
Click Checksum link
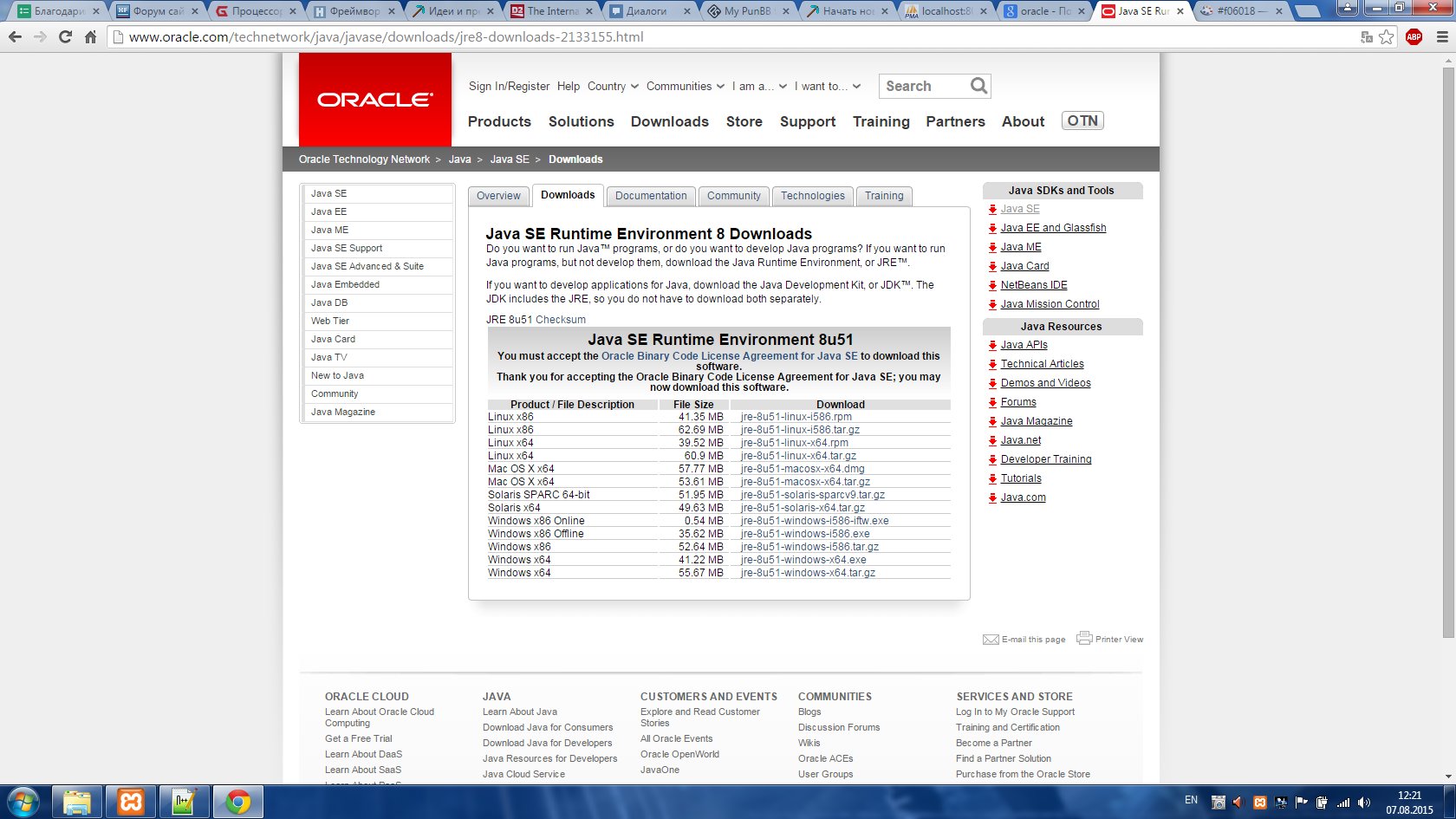pos(561,320)
